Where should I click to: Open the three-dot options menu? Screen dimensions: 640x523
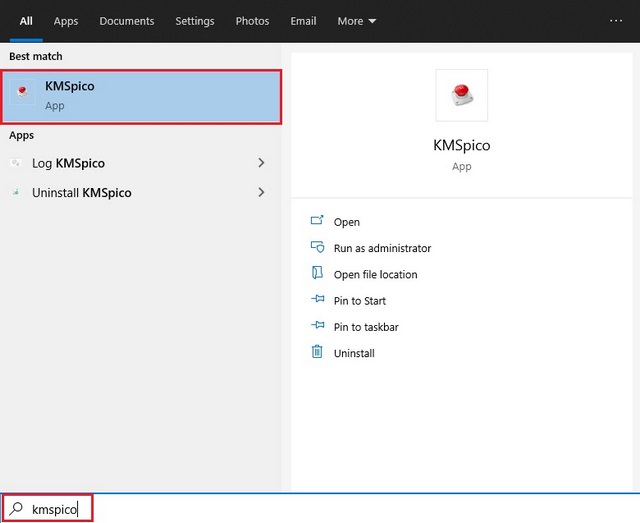click(616, 21)
